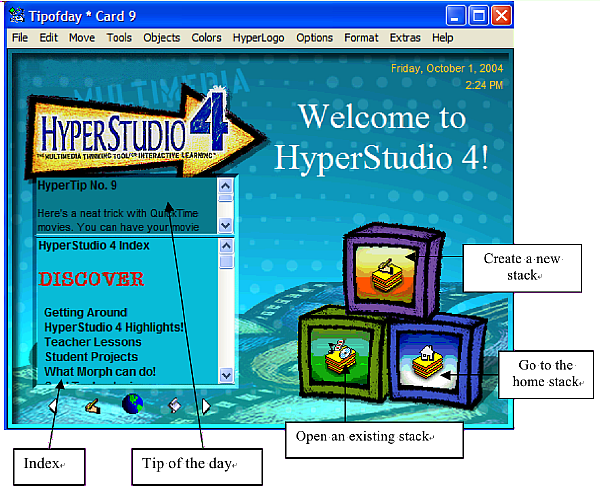Open the Teacher Lessons link

click(x=93, y=342)
